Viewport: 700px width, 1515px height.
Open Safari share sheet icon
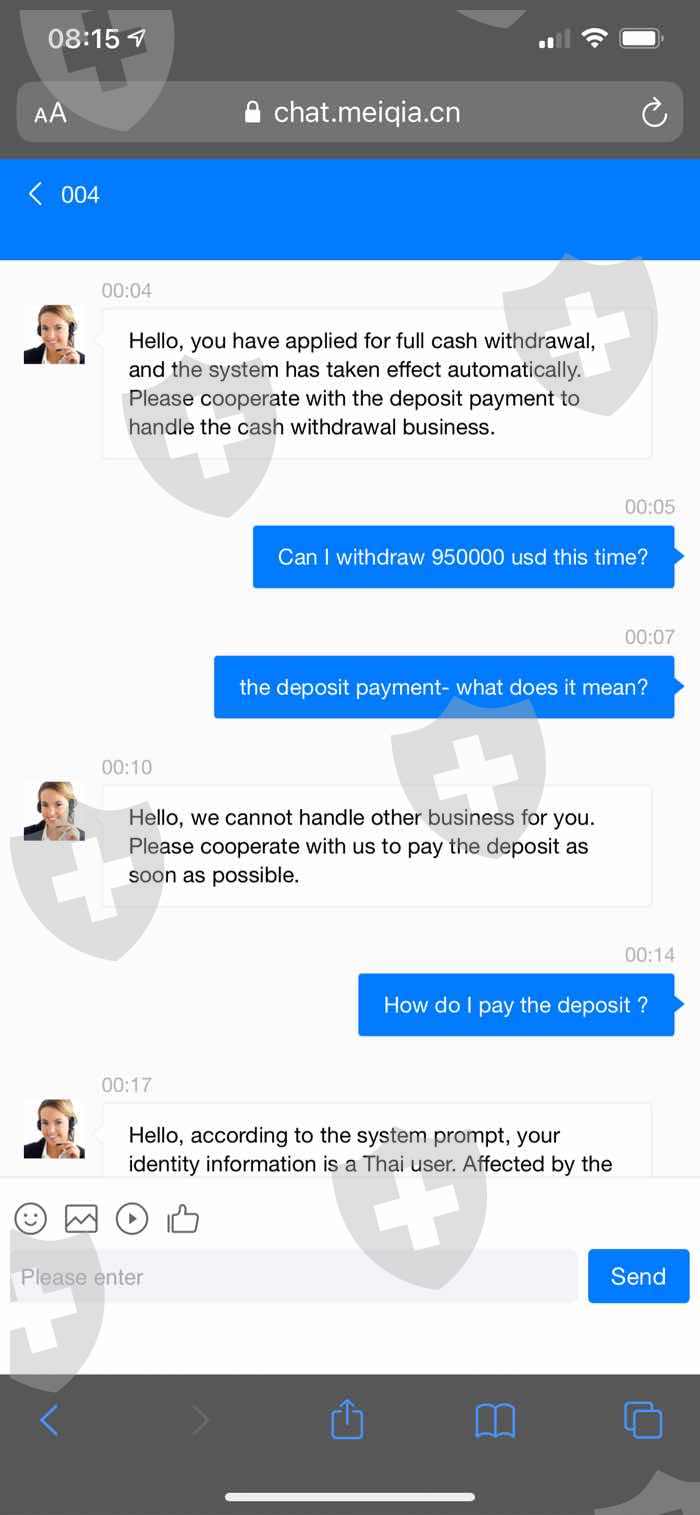[347, 1418]
